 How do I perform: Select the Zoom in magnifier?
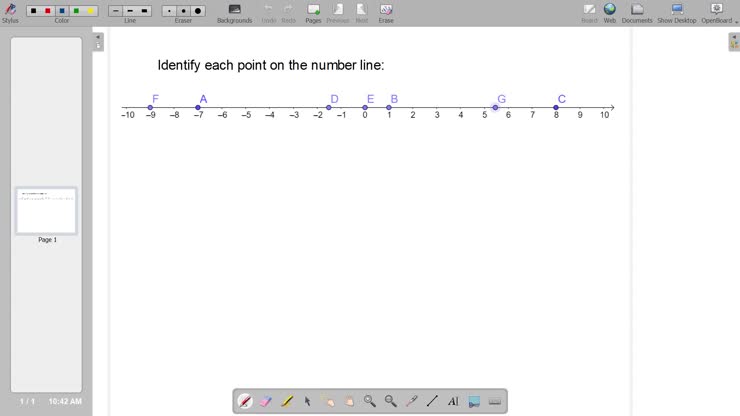pyautogui.click(x=370, y=401)
